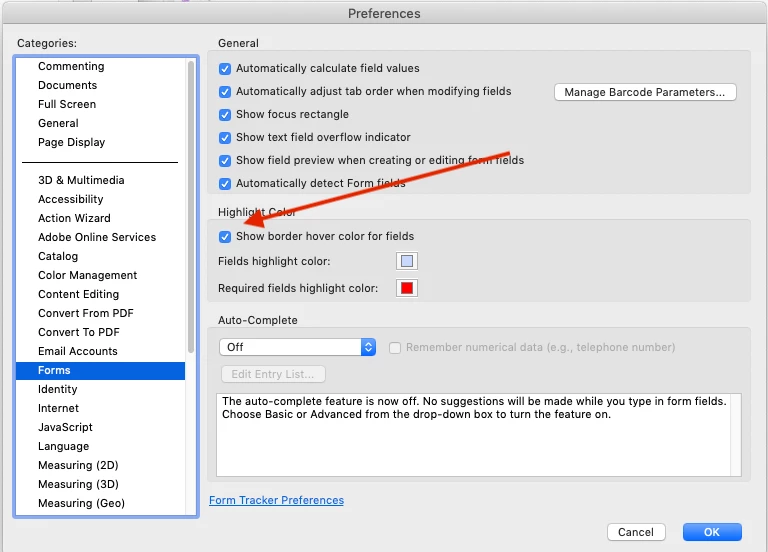The width and height of the screenshot is (768, 552).
Task: Confirm preferences with OK button
Action: (712, 532)
